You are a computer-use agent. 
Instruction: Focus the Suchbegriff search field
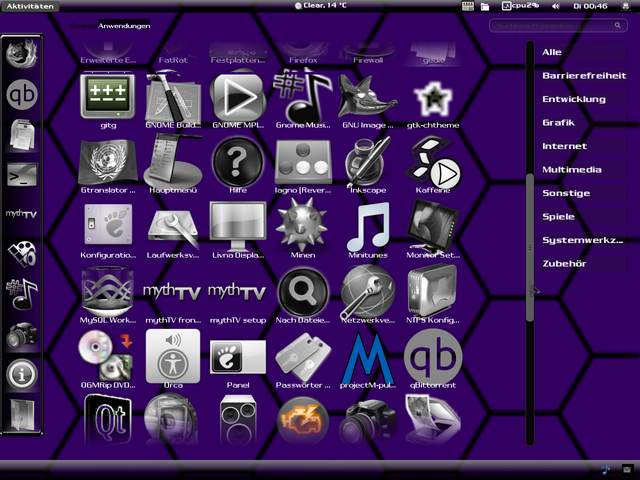point(558,26)
